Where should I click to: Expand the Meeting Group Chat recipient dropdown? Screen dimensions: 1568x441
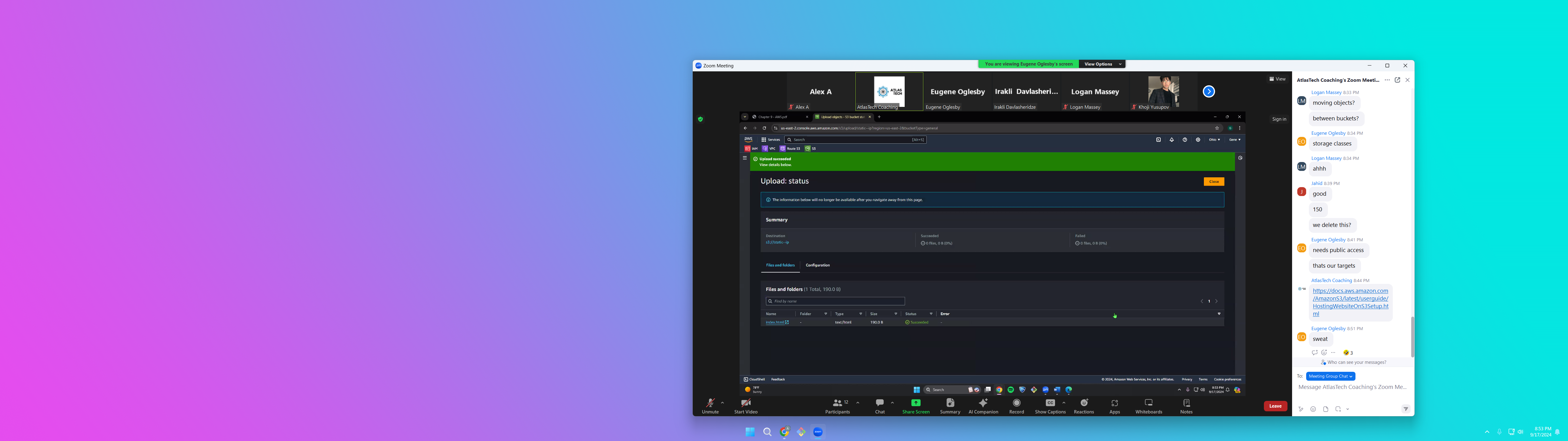point(1331,376)
